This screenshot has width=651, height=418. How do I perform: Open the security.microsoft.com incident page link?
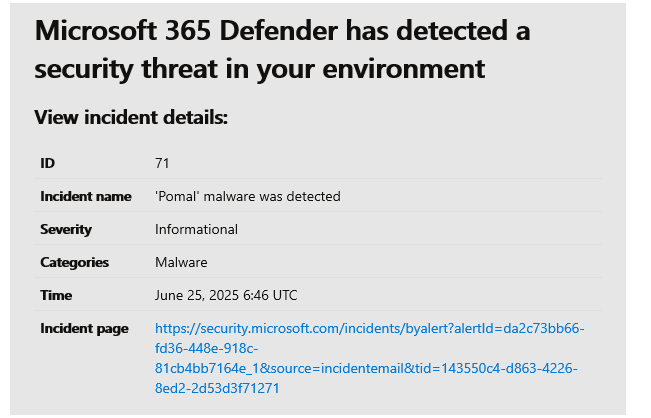(369, 329)
